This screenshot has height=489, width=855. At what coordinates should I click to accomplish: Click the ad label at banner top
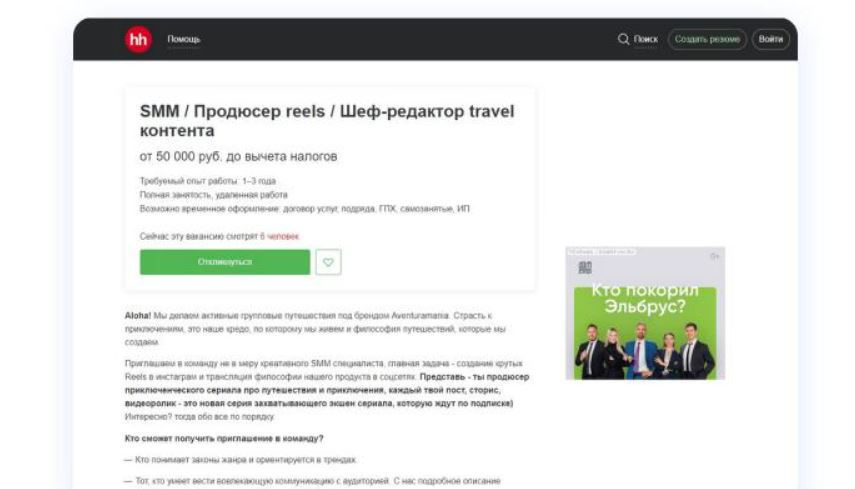pyautogui.click(x=601, y=252)
